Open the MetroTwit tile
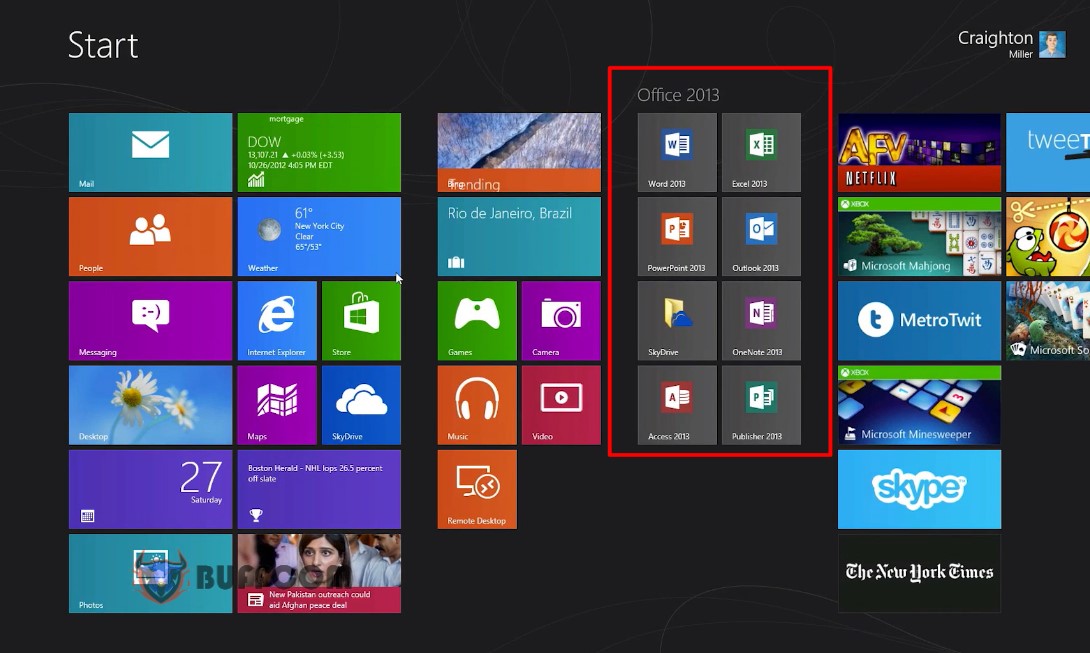Viewport: 1090px width, 653px height. tap(919, 321)
